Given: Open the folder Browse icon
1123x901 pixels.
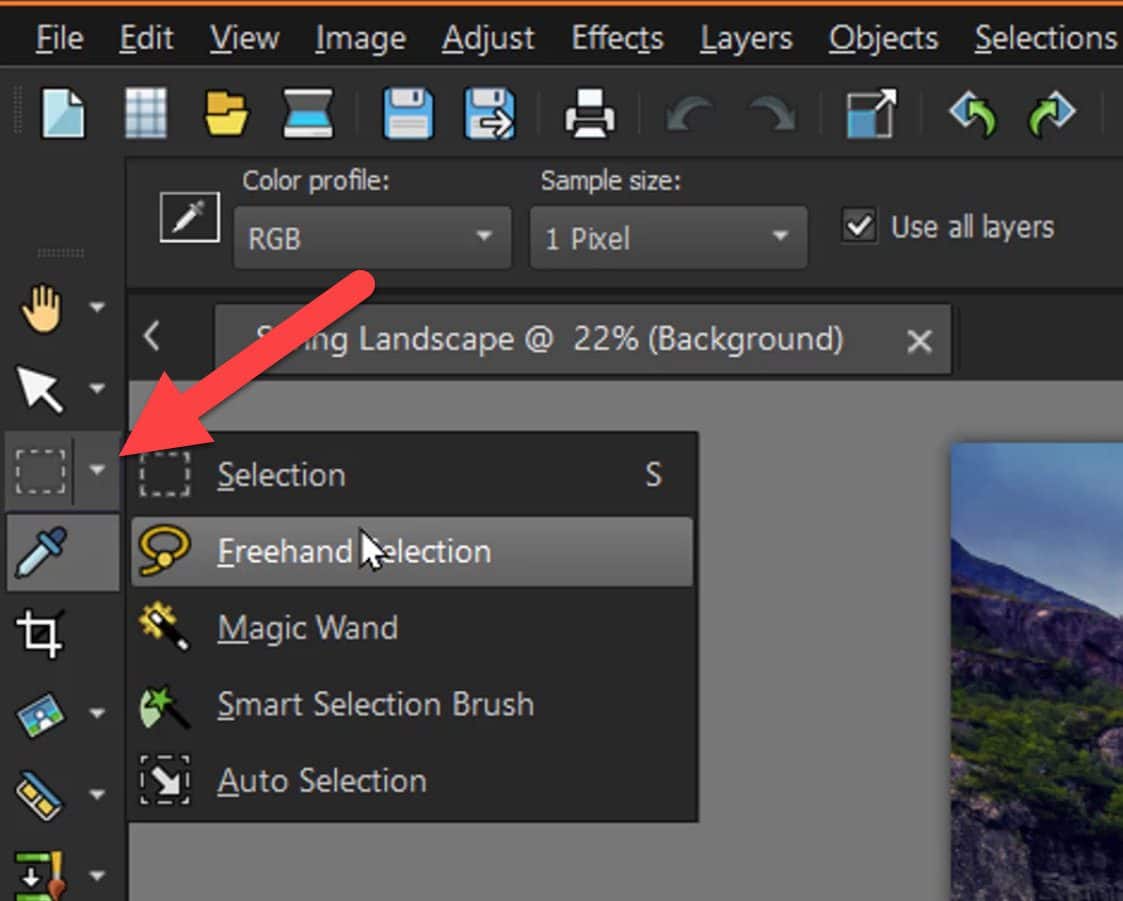Looking at the screenshot, I should click(x=227, y=112).
